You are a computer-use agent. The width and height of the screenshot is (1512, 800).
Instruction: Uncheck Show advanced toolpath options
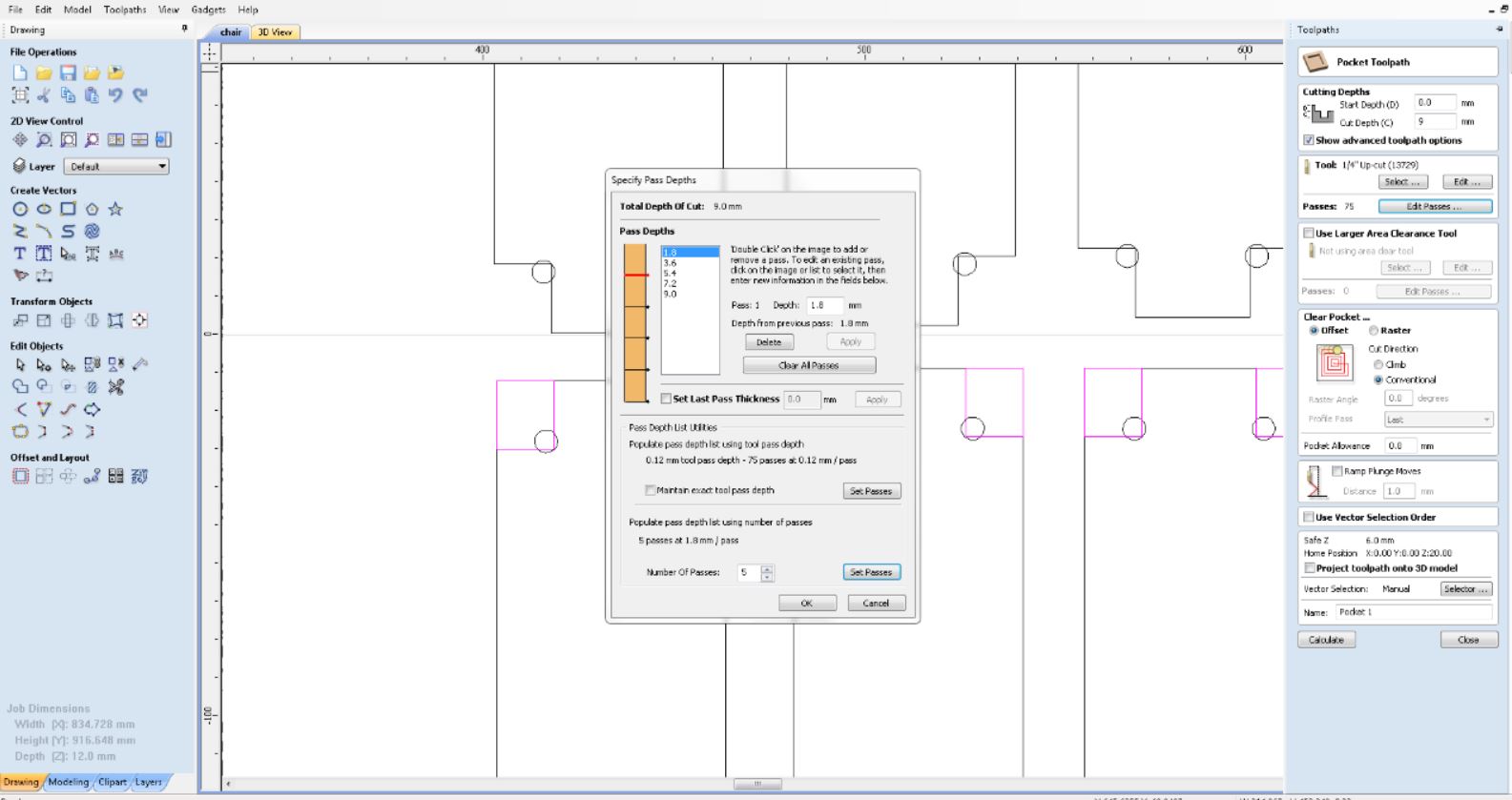click(1309, 140)
